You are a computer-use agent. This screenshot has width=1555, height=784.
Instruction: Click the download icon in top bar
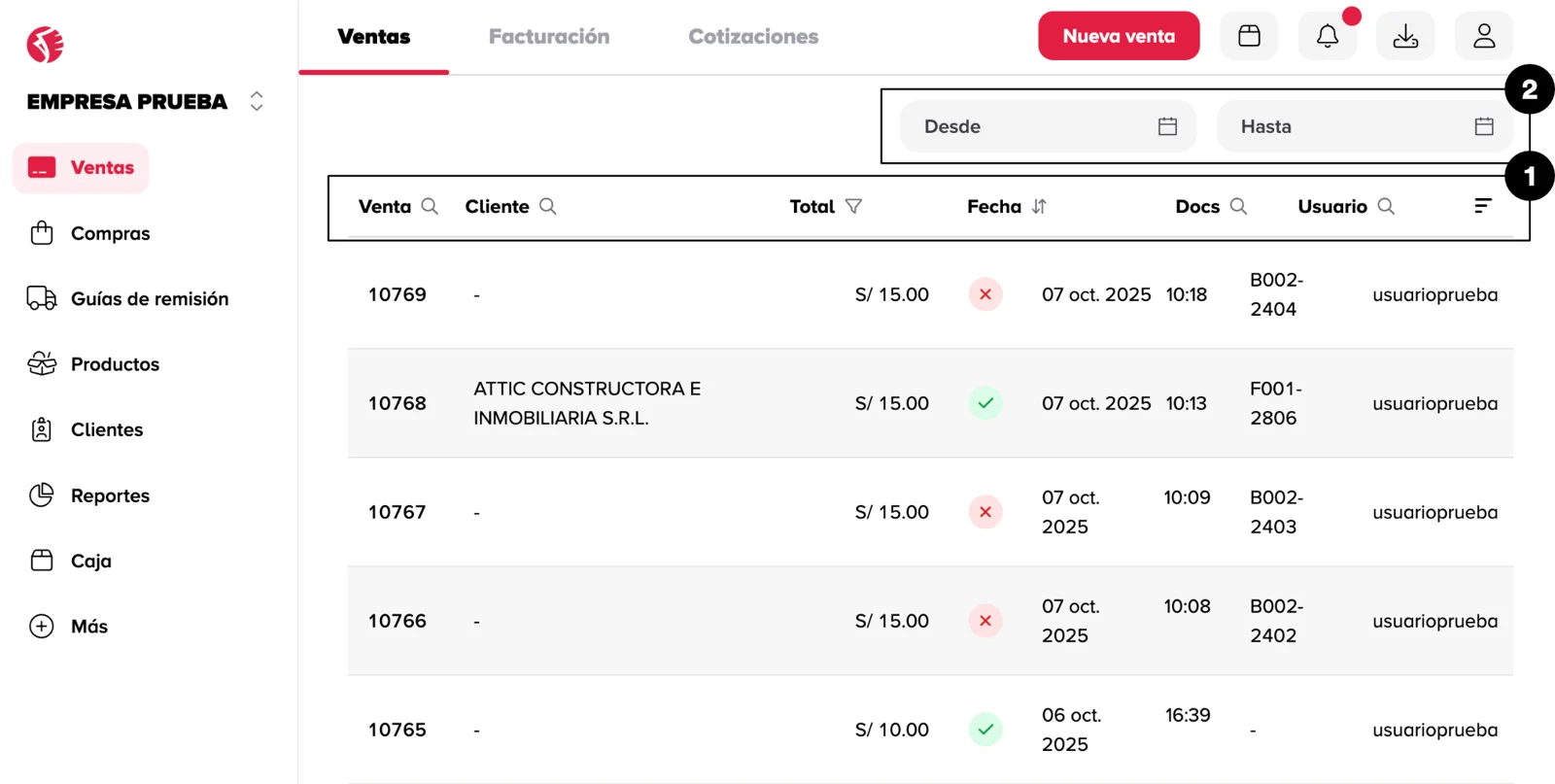(x=1405, y=37)
